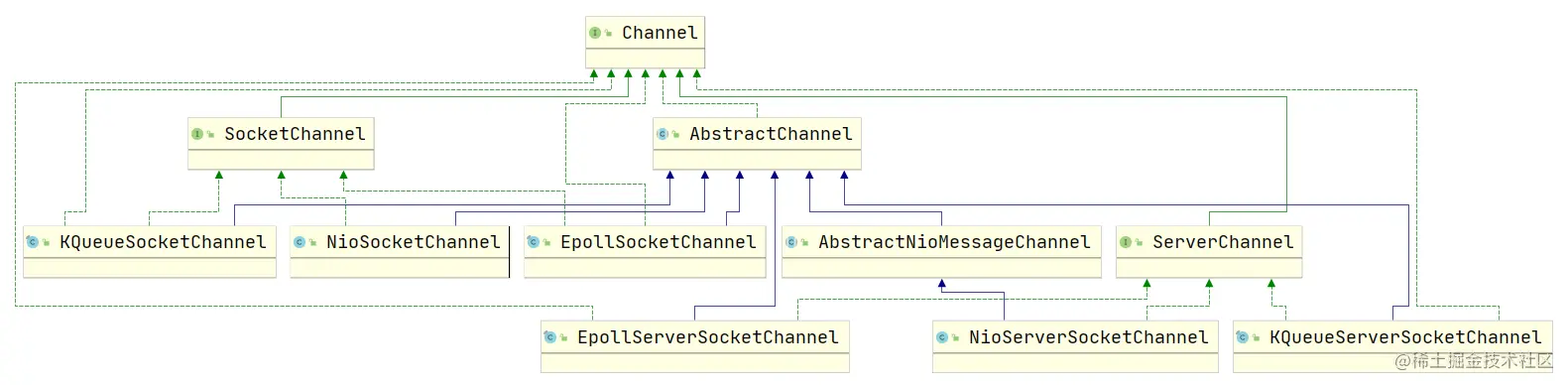Image resolution: width=1568 pixels, height=385 pixels.
Task: Click the class icon beside KQueueServerSocketChannel
Action: [1243, 337]
